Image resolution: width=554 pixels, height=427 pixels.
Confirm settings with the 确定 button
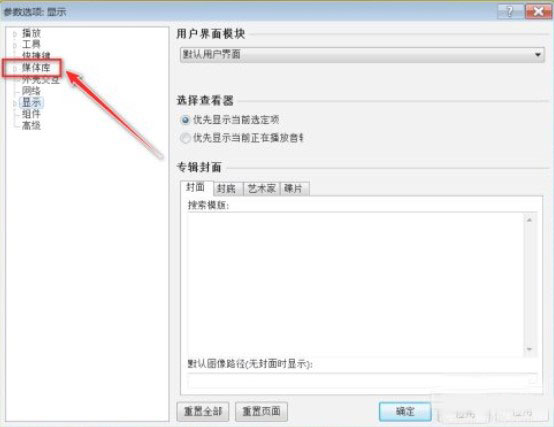405,411
